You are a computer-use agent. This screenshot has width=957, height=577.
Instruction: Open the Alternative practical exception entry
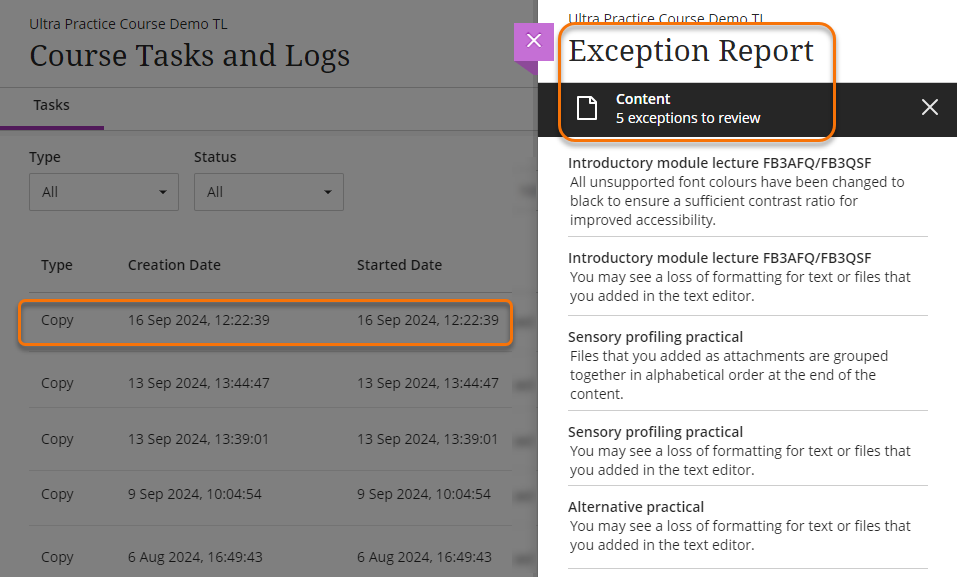pyautogui.click(x=636, y=507)
